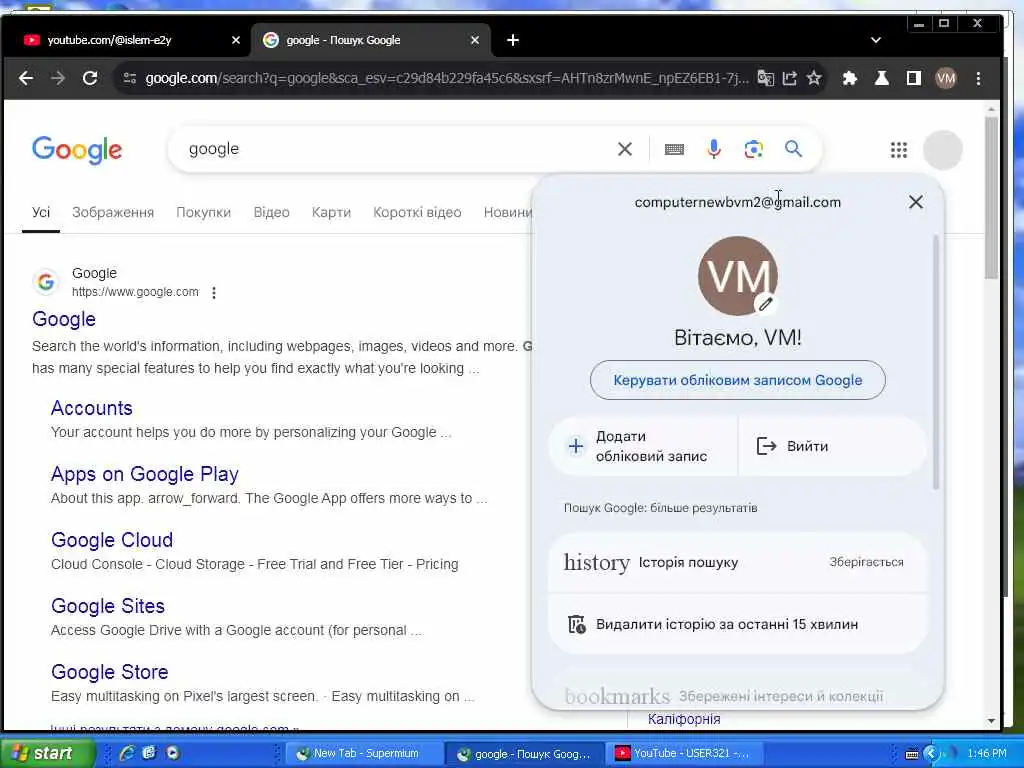Switch to Відео results
The image size is (1024, 768).
coord(271,212)
